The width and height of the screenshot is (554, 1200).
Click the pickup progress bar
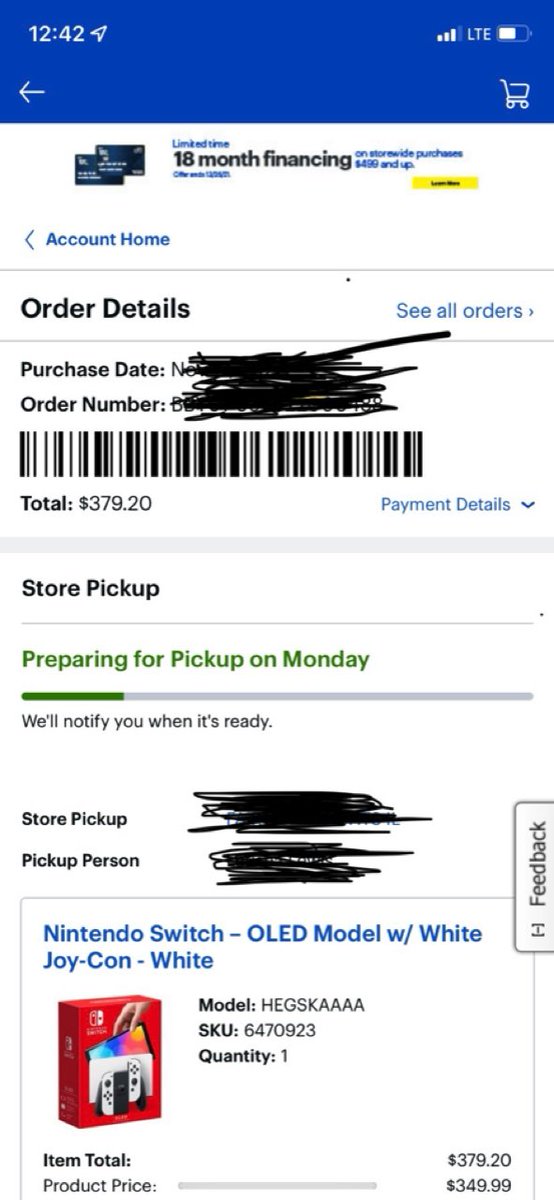(x=277, y=696)
